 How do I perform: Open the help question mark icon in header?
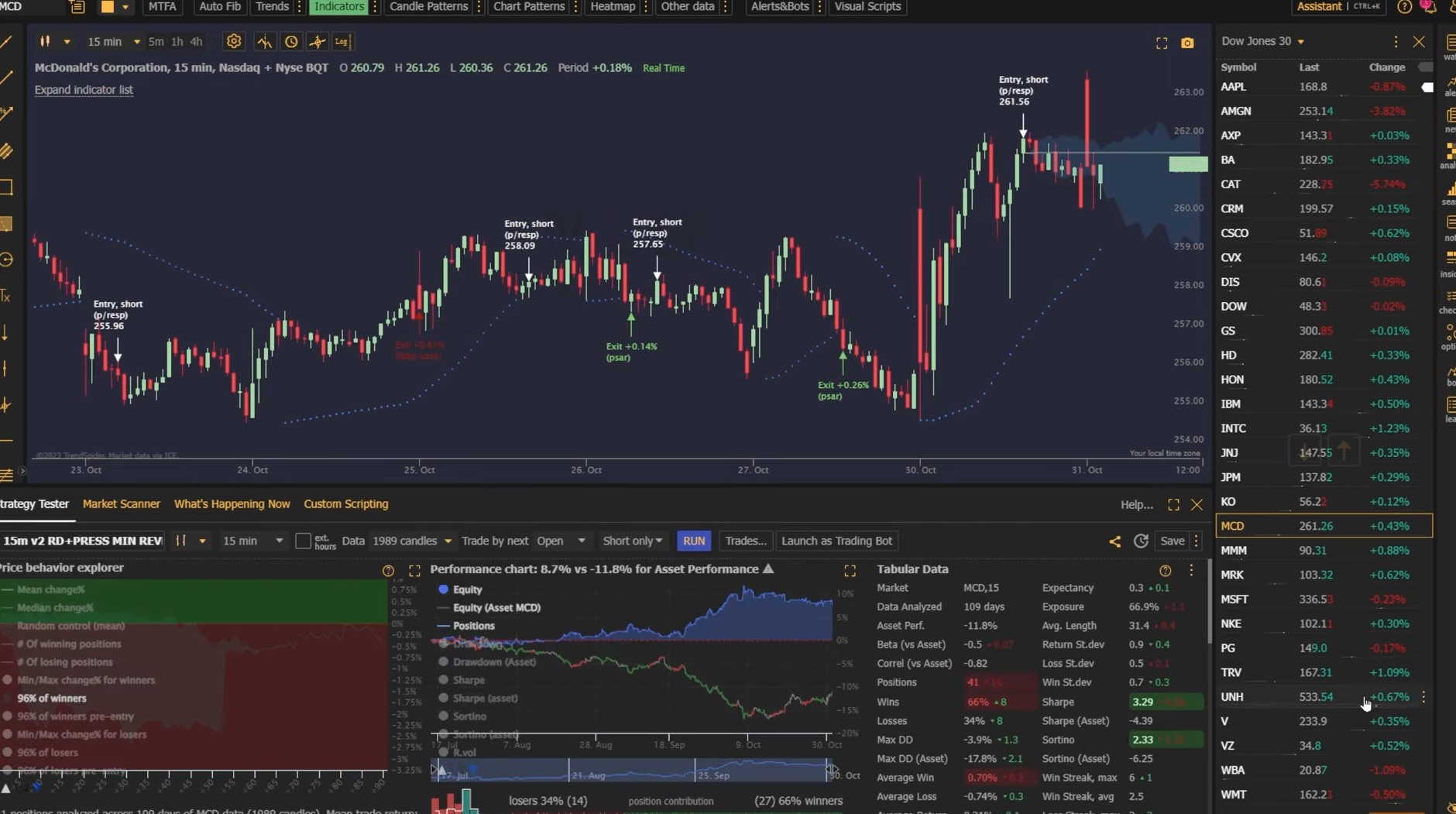(1404, 6)
